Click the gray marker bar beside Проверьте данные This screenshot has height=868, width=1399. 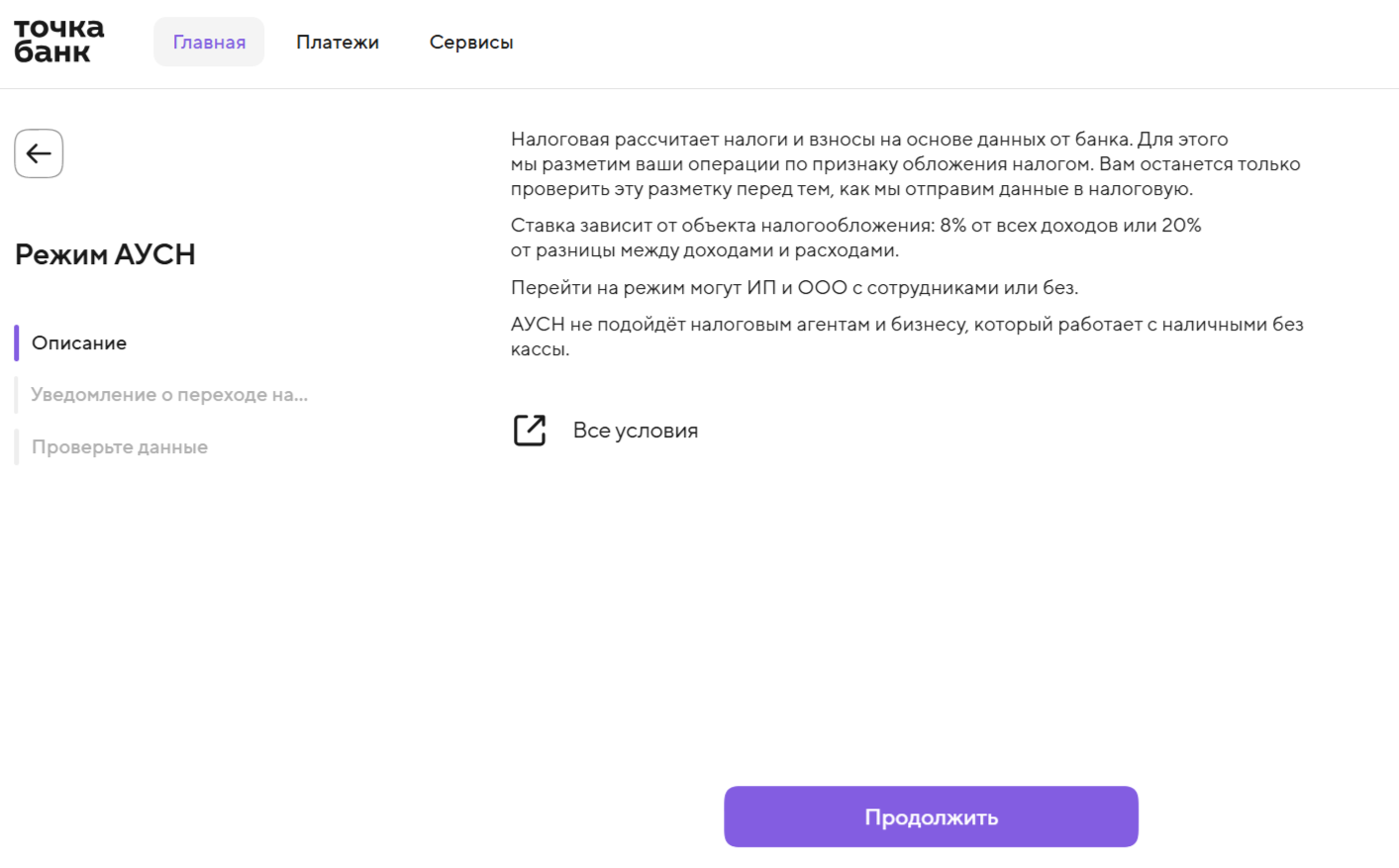(16, 447)
